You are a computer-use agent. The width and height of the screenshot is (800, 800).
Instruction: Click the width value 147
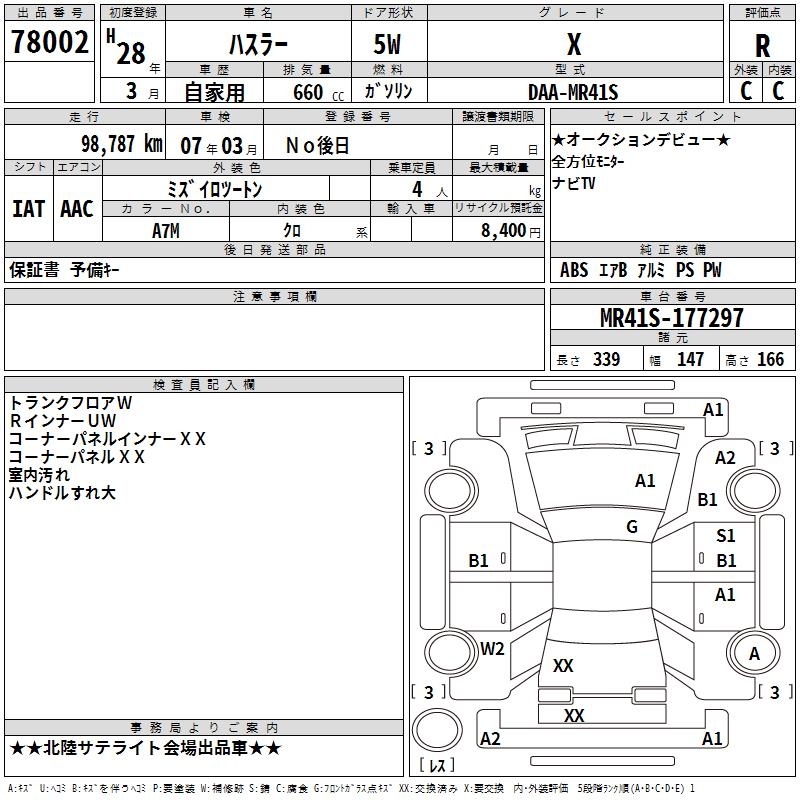point(690,359)
